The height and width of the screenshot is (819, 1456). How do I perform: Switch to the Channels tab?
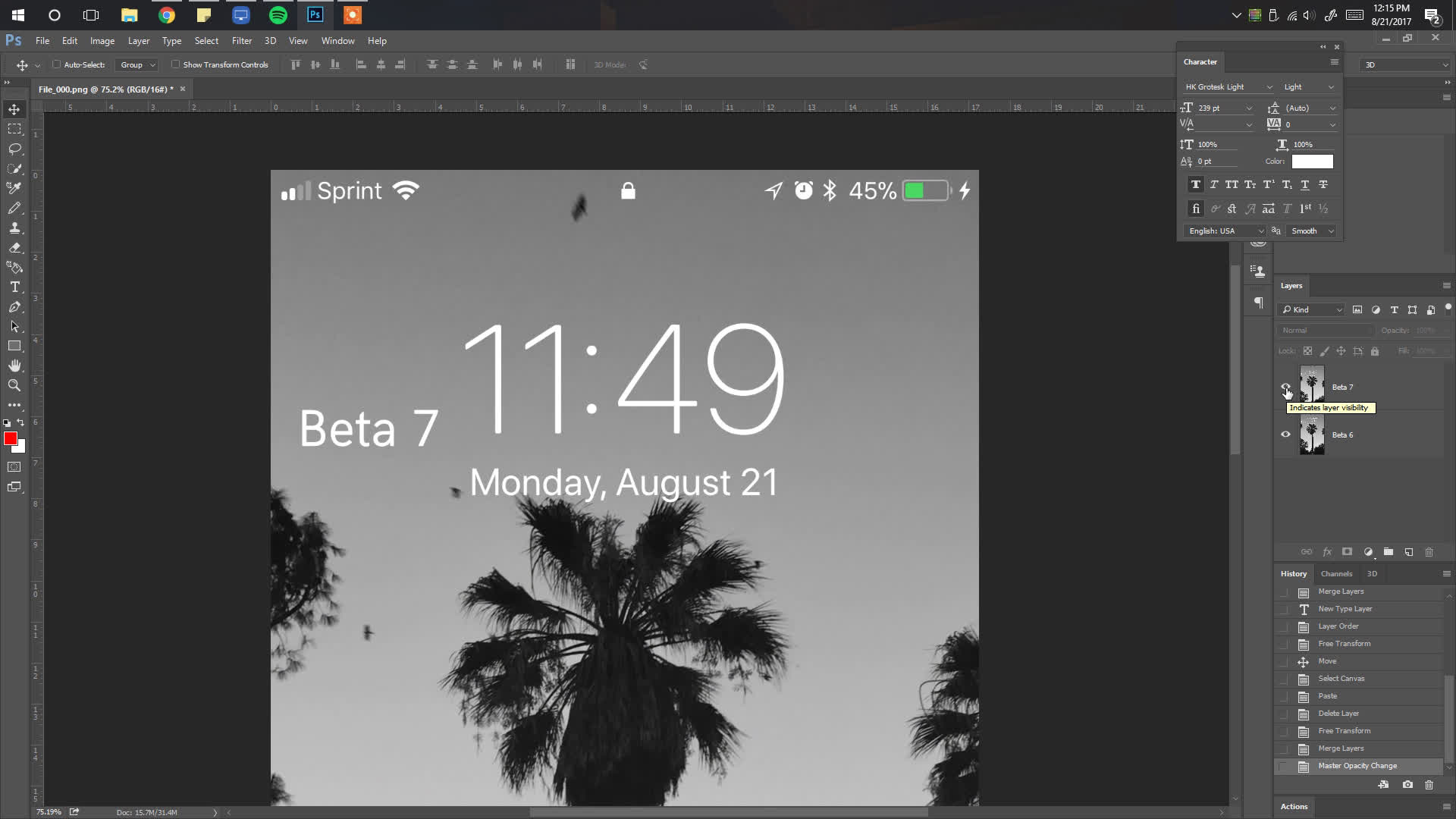click(x=1336, y=574)
